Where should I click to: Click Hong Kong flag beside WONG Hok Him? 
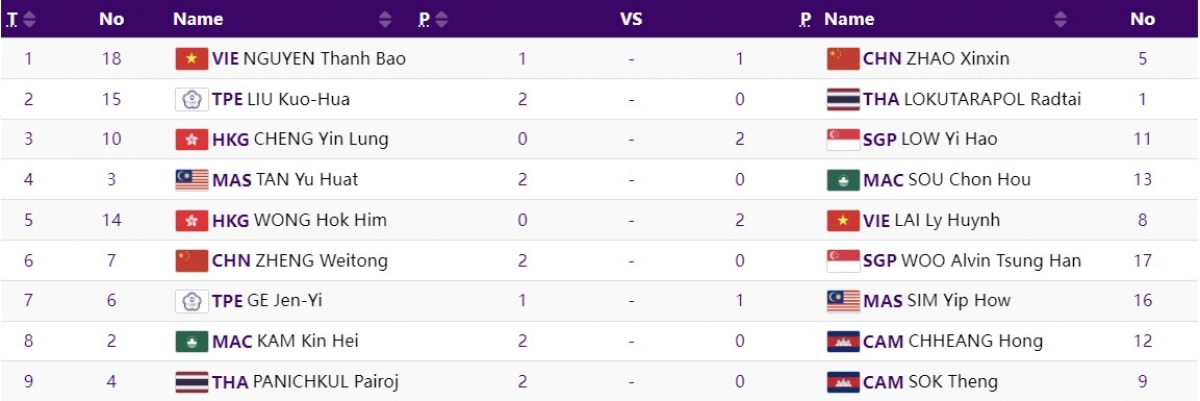pyautogui.click(x=191, y=220)
